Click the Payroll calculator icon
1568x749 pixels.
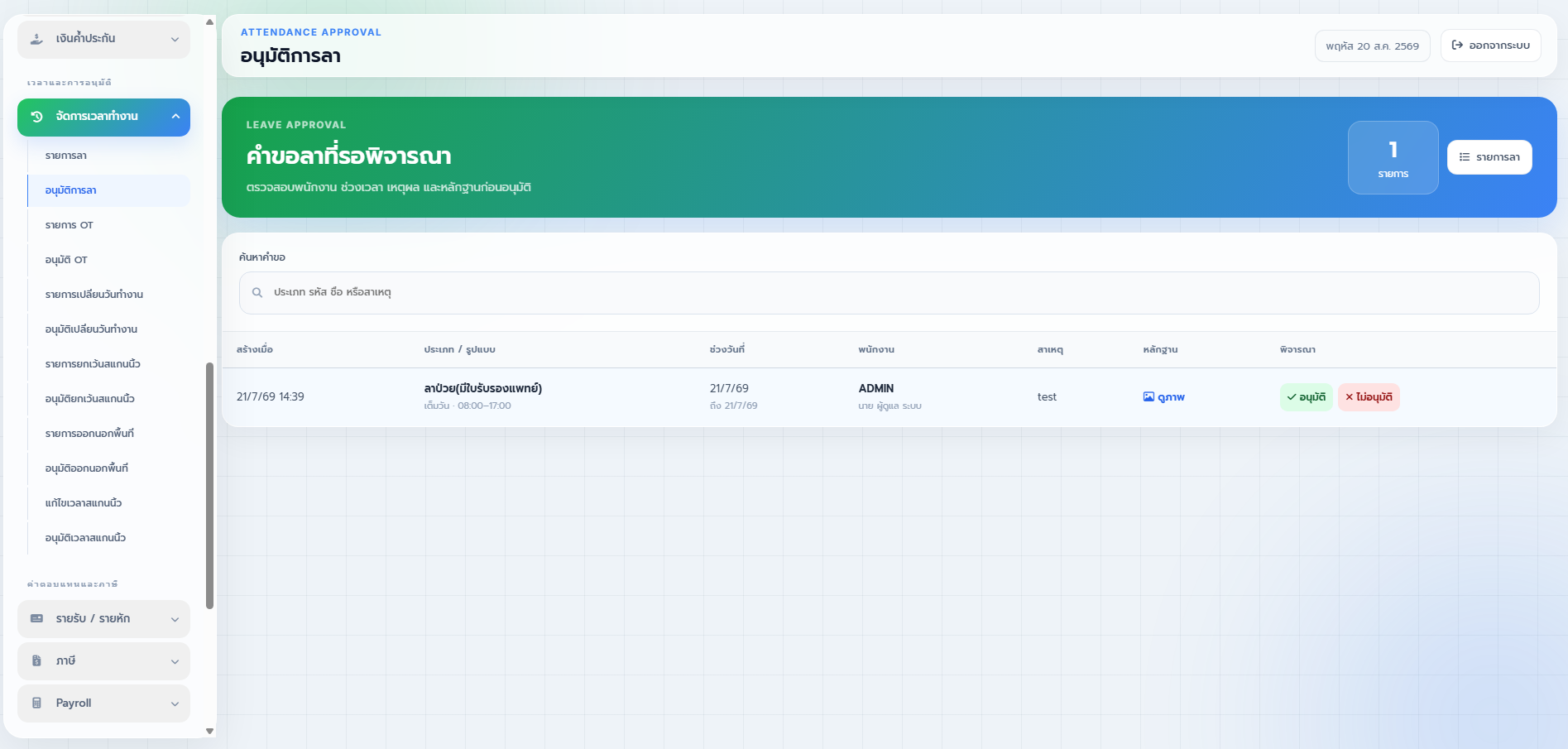tap(36, 703)
